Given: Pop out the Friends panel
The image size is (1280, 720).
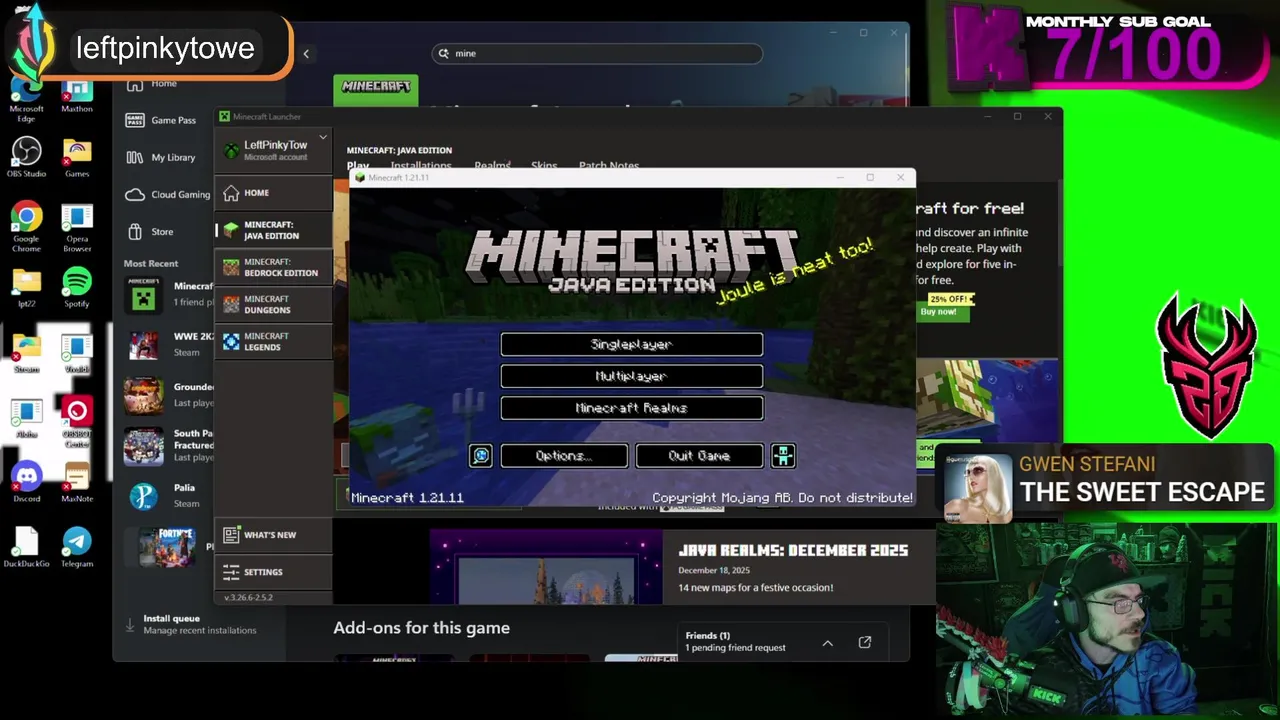Looking at the screenshot, I should pos(865,642).
